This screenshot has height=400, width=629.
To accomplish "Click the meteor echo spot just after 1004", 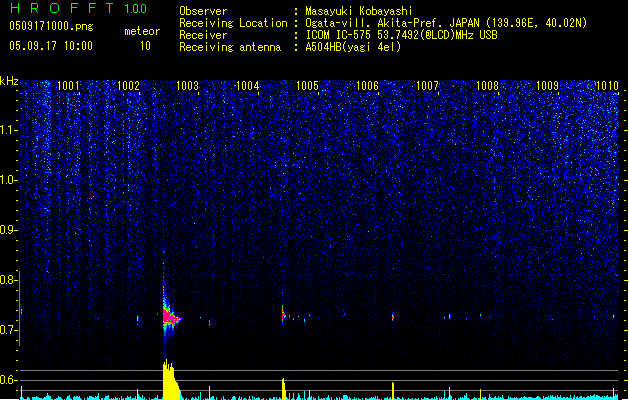I will point(283,314).
